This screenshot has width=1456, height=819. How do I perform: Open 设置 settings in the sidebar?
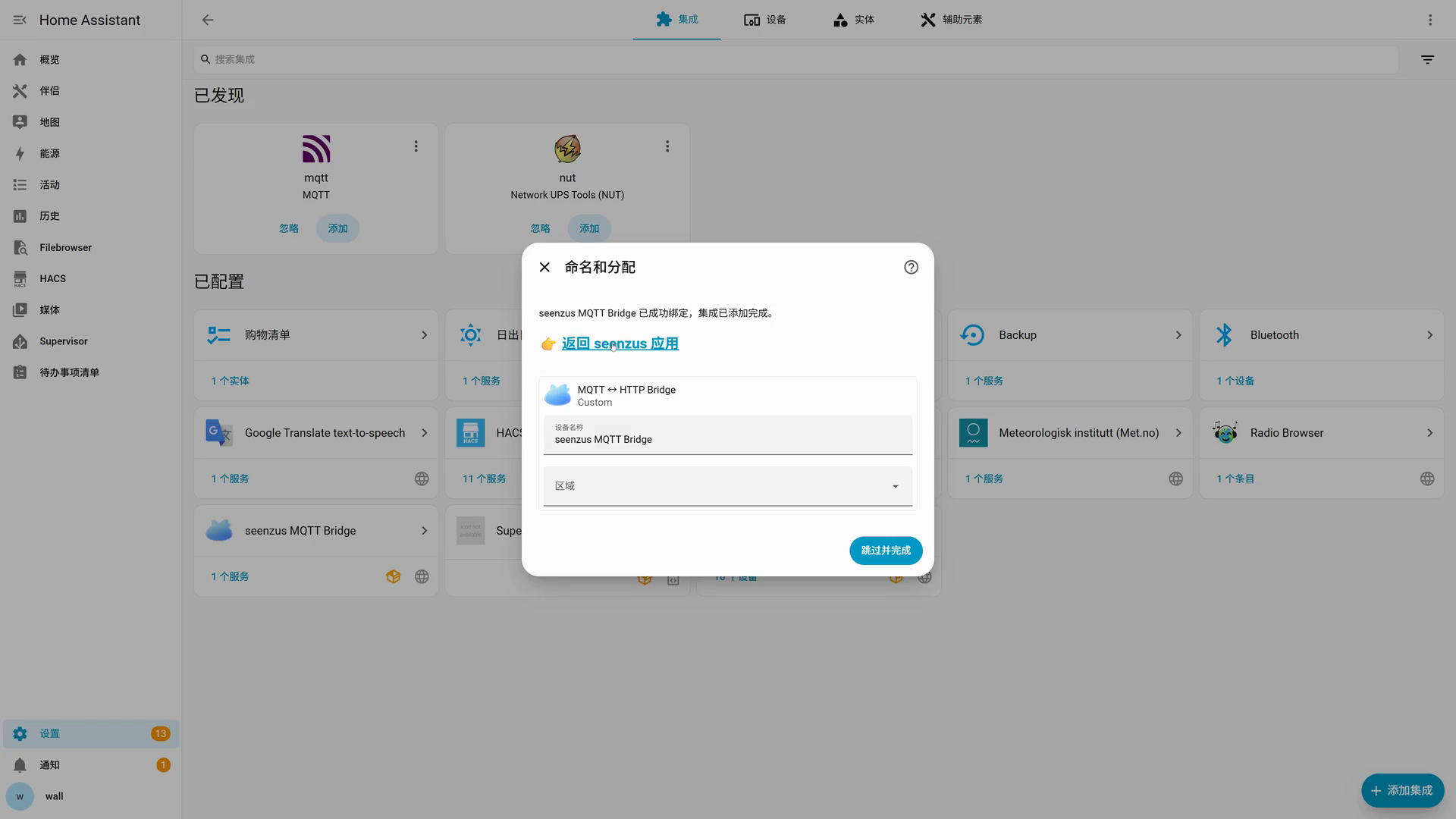pos(91,733)
